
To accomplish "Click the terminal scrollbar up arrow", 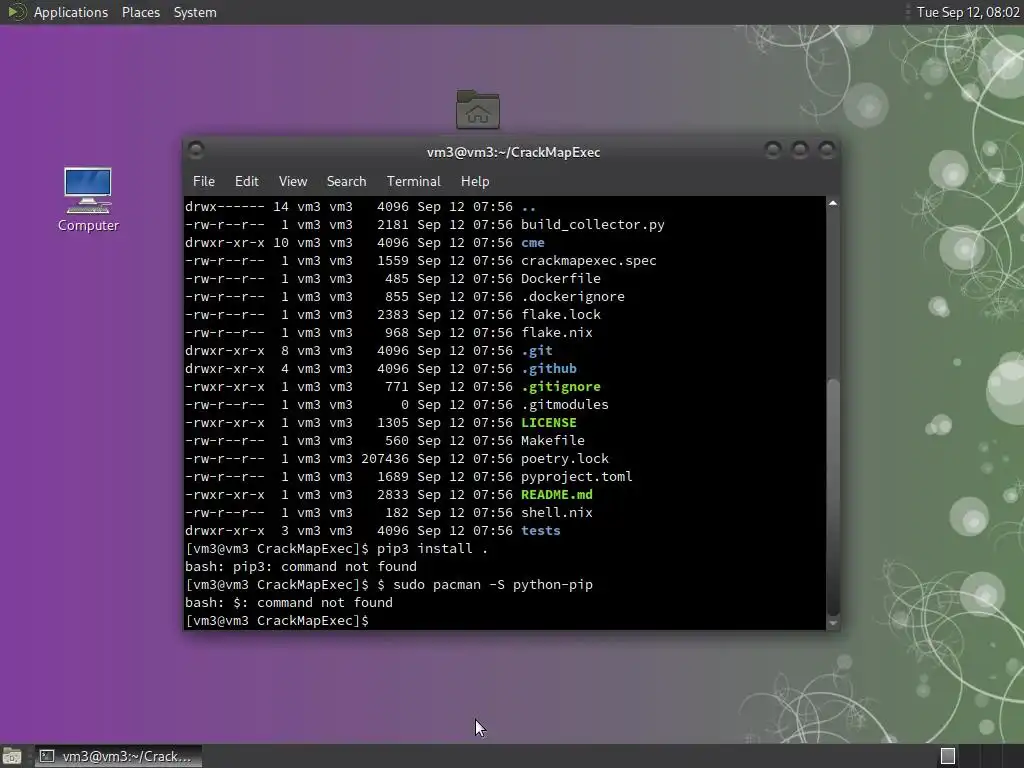I will (833, 203).
